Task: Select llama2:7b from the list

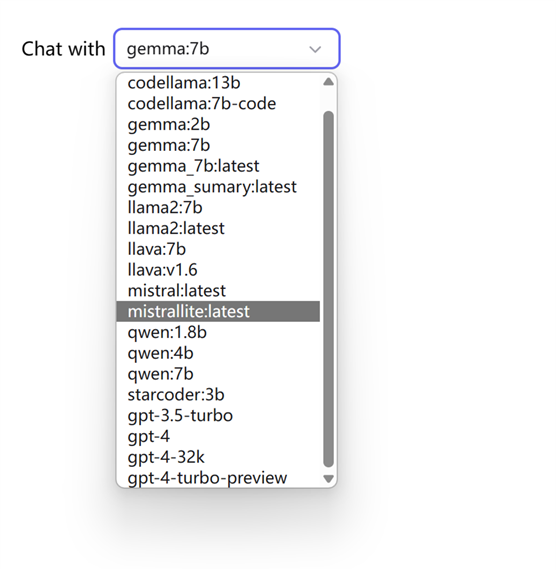Action: pos(218,208)
